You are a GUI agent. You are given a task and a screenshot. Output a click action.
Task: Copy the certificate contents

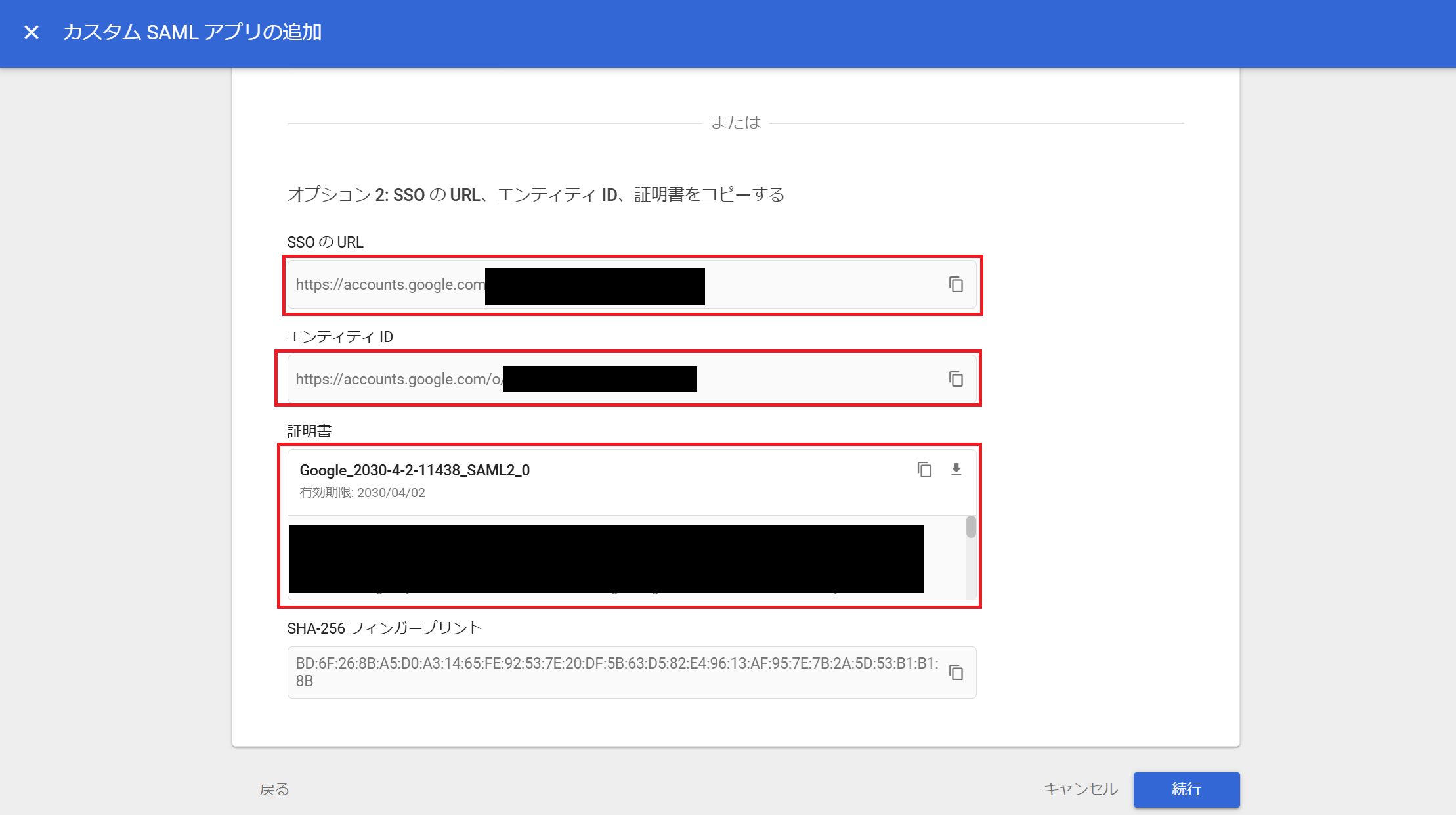(924, 470)
